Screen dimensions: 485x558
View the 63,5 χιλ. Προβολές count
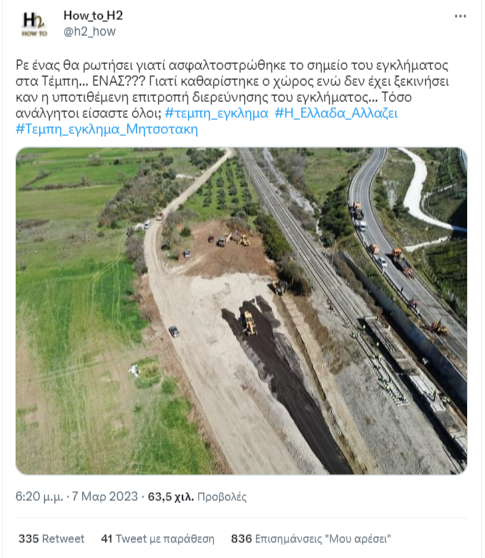(x=197, y=496)
